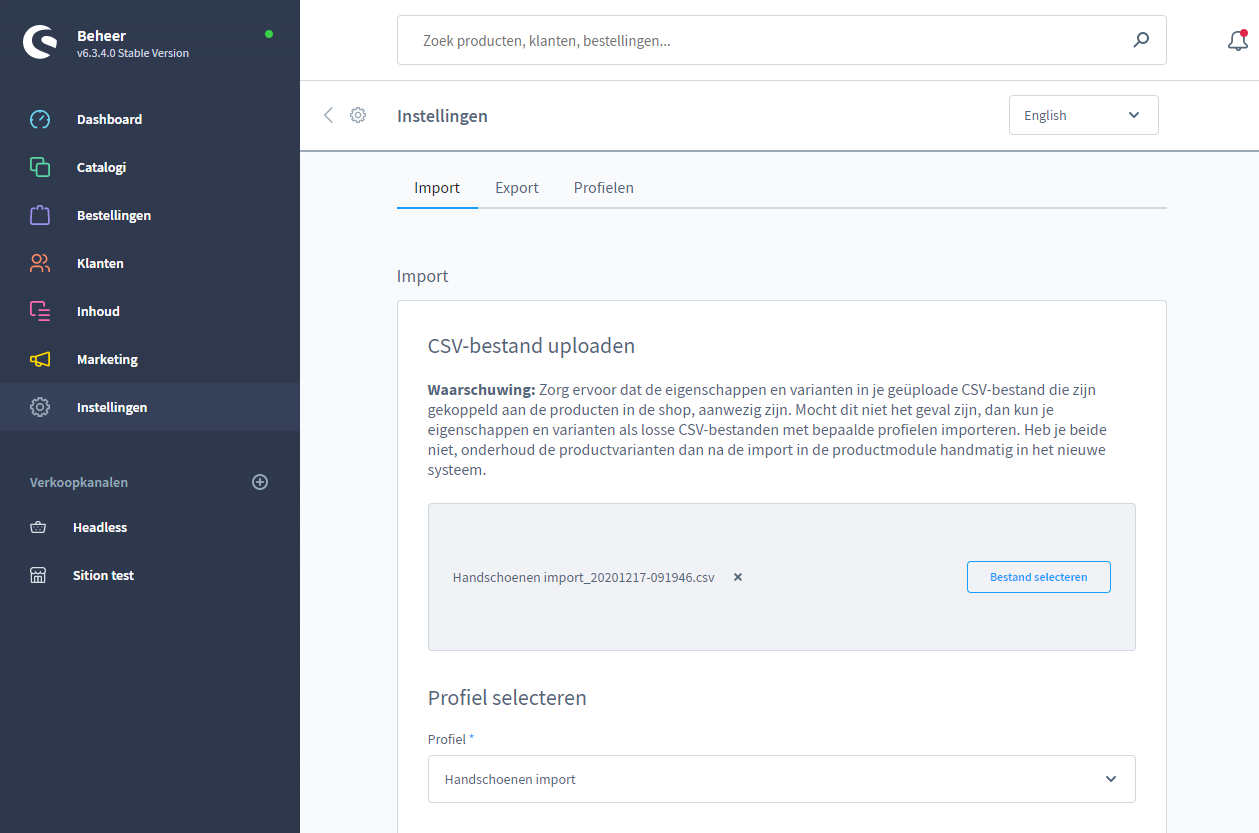The image size is (1259, 833).
Task: Click gear icon beside Instellingen title
Action: point(358,115)
